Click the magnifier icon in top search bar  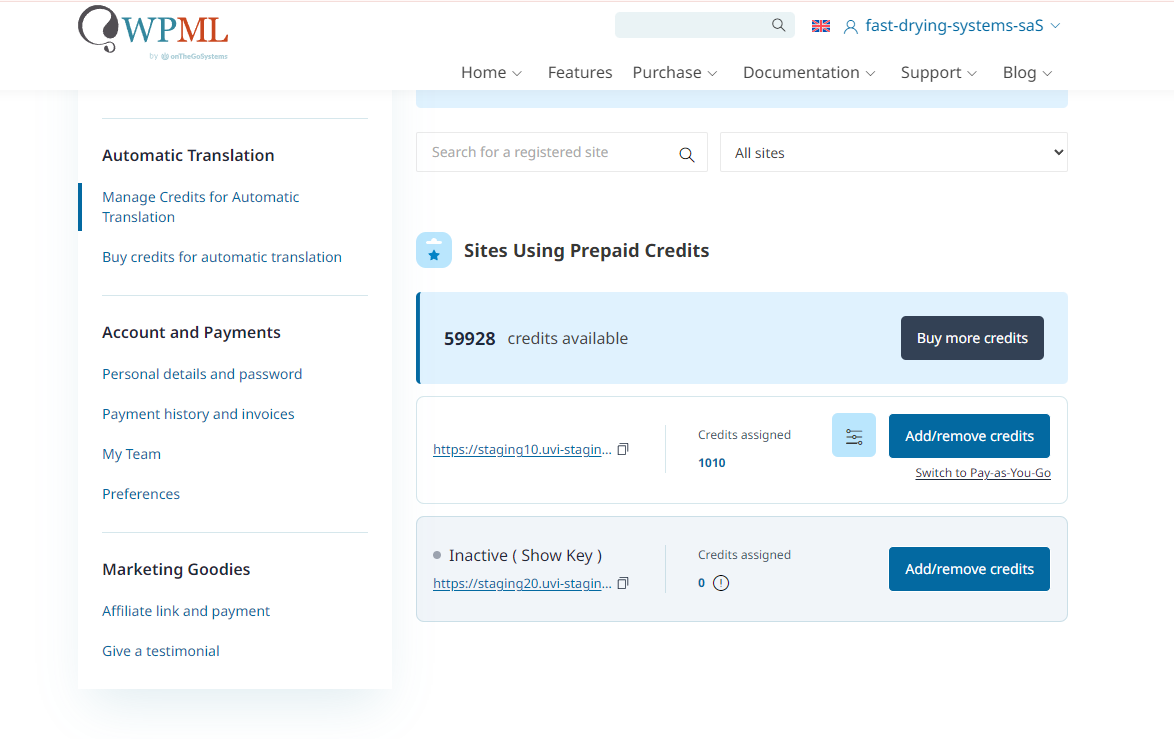778,26
